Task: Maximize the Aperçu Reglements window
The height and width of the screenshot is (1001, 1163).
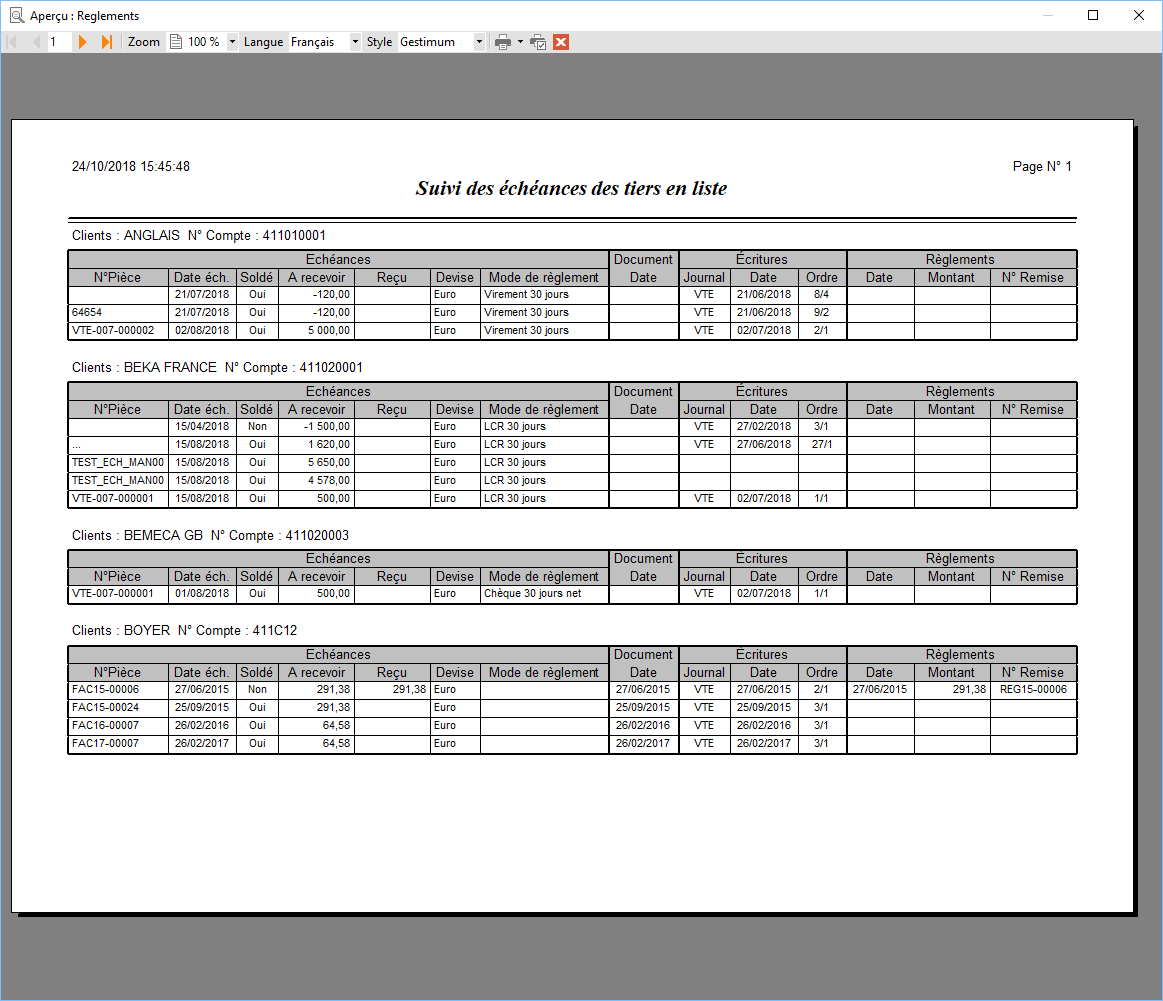Action: [1093, 16]
